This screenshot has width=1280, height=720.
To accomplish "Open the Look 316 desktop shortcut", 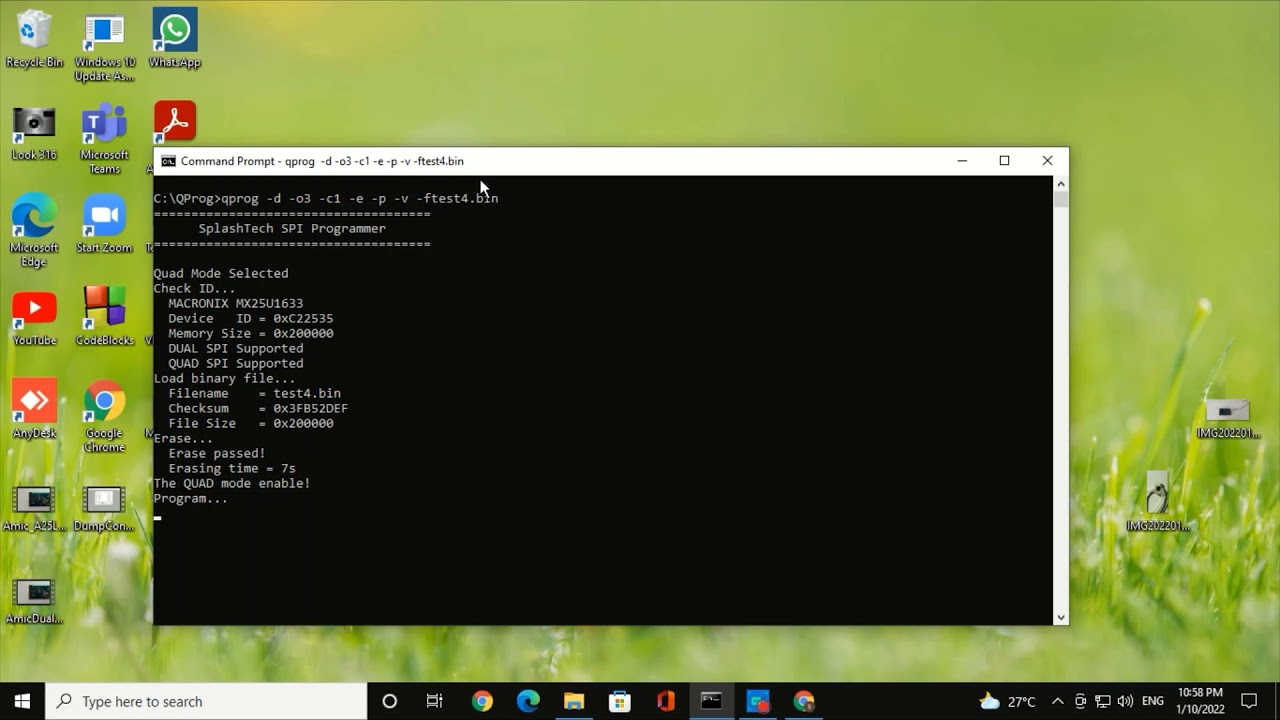I will pos(34,133).
